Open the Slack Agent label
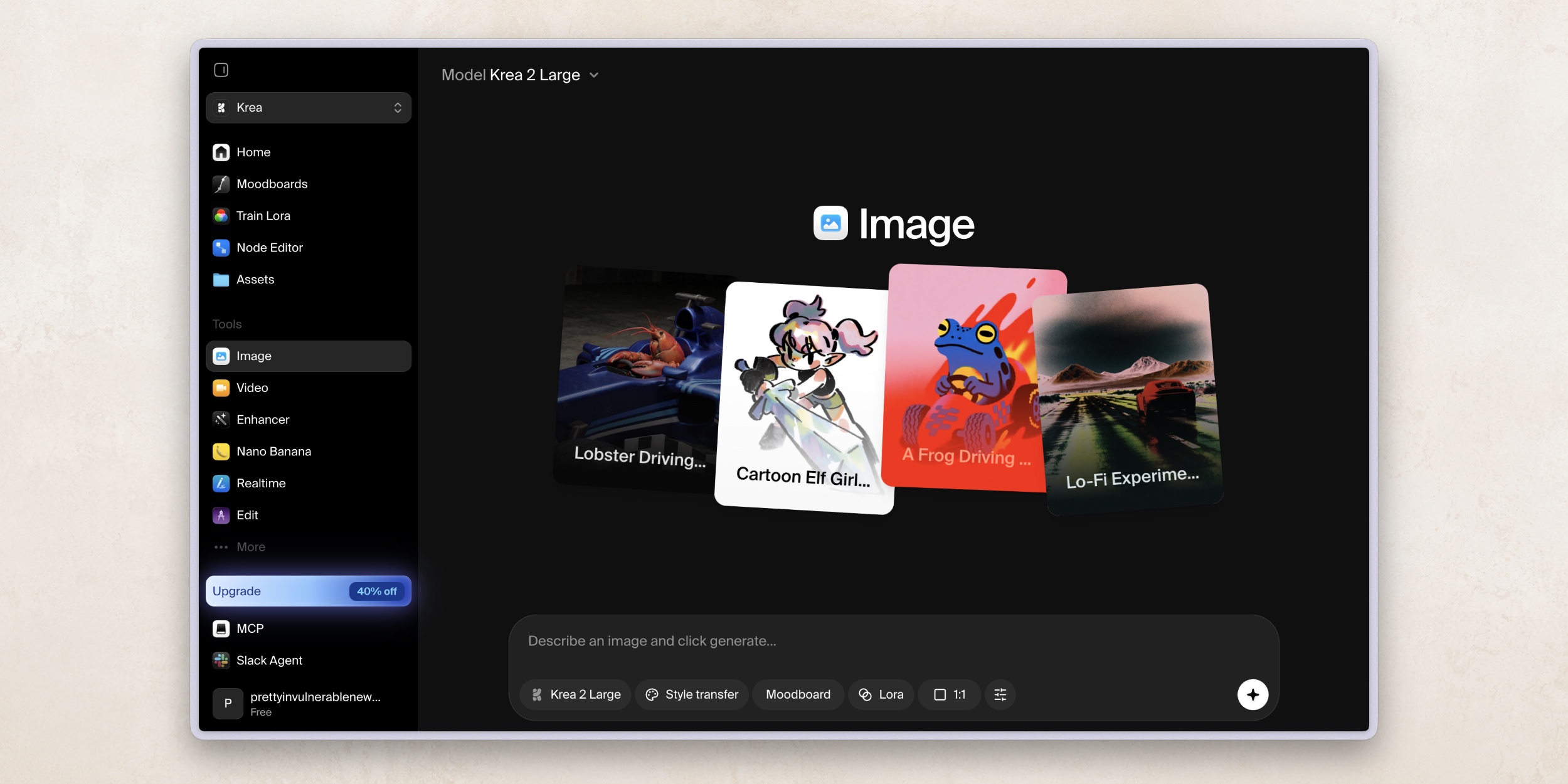This screenshot has height=784, width=1568. (269, 660)
